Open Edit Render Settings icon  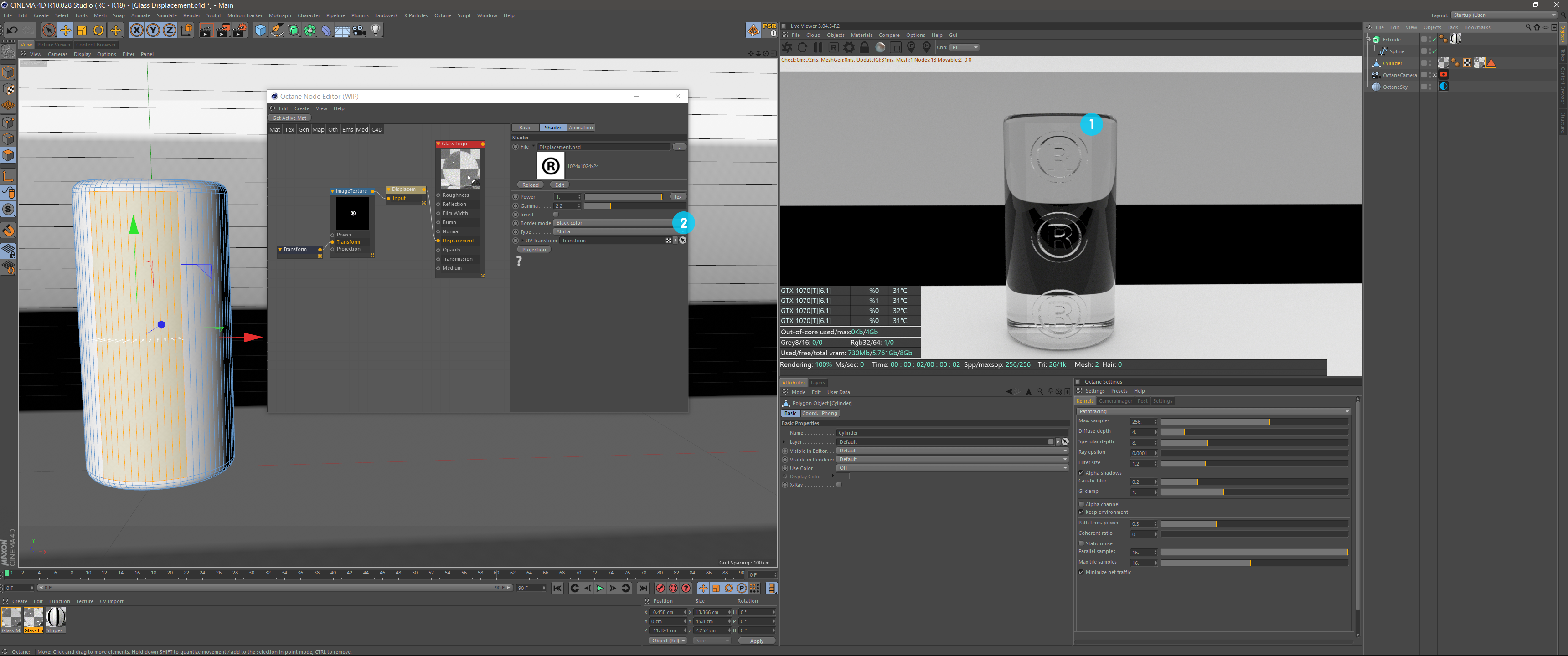pyautogui.click(x=240, y=30)
